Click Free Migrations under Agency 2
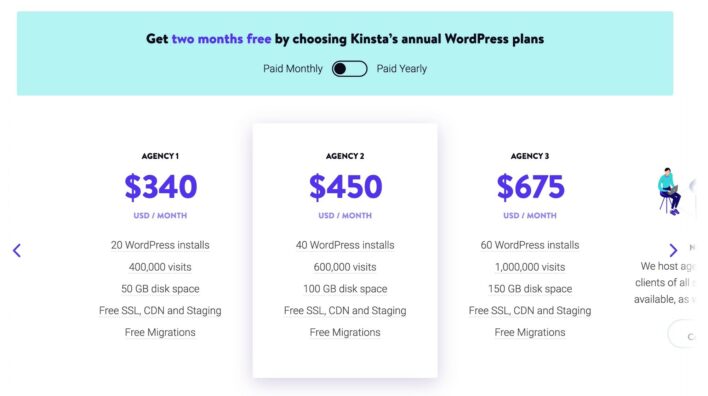 point(345,332)
